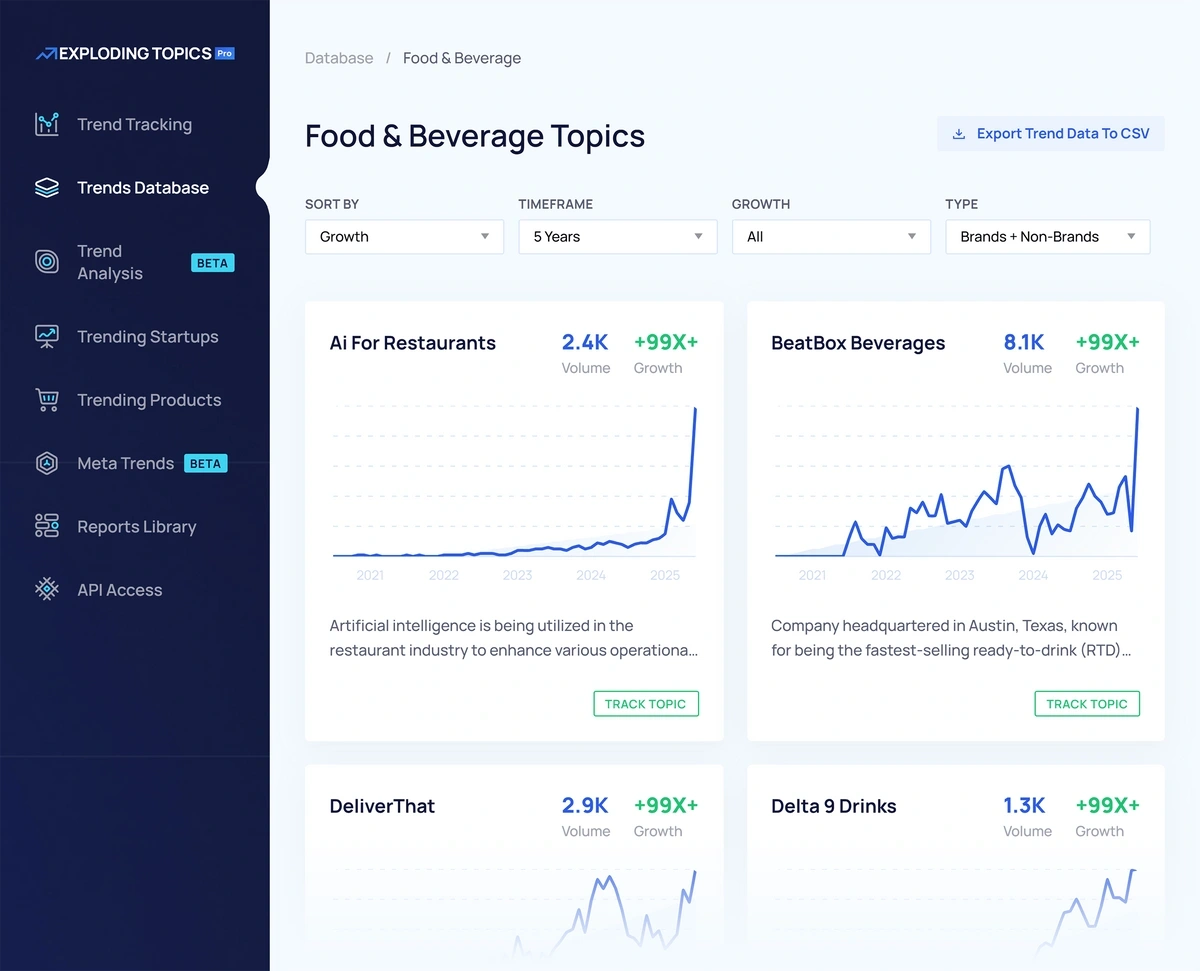Click 8.1K volume on BeatBox Beverages
1200x971 pixels.
click(1024, 343)
